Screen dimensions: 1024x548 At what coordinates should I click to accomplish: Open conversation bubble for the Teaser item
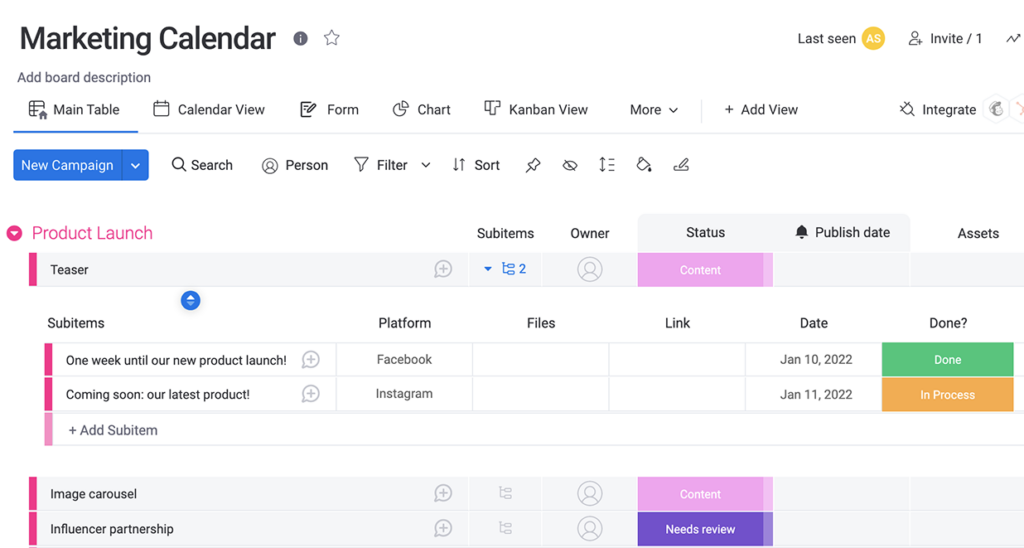click(x=443, y=269)
